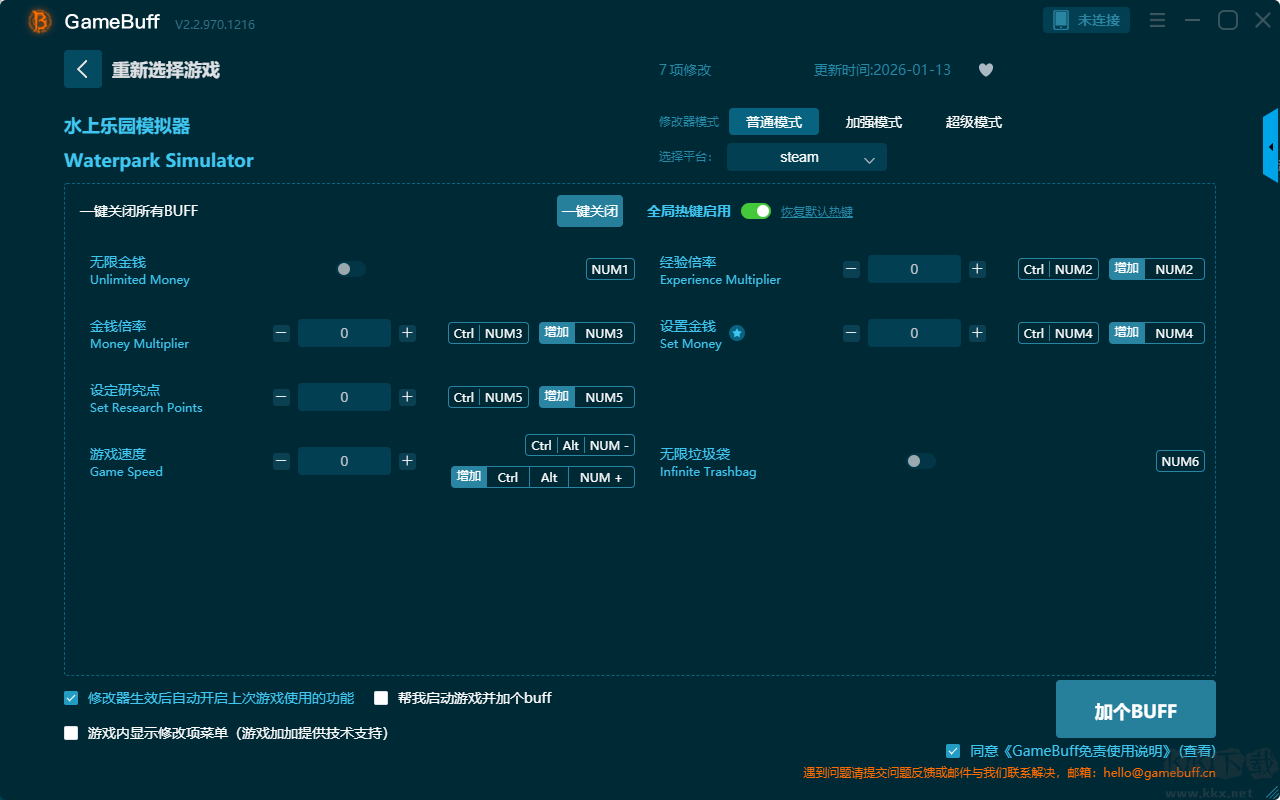The width and height of the screenshot is (1280, 800).
Task: Switch to 加强模式 tab
Action: (x=874, y=122)
